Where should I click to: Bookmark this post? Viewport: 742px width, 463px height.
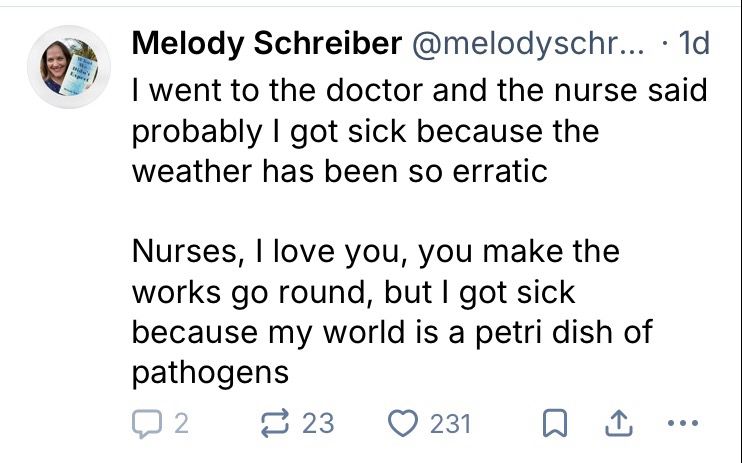click(554, 424)
